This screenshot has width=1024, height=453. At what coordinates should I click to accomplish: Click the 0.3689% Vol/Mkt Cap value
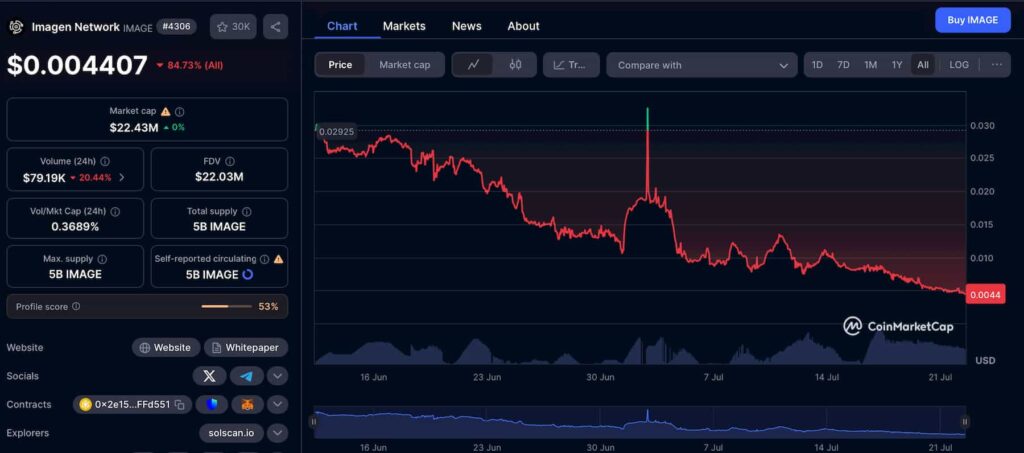point(75,226)
